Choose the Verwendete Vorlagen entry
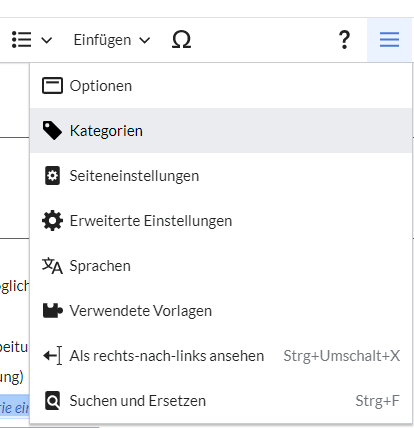Screen dimensions: 414x428 pos(221,310)
